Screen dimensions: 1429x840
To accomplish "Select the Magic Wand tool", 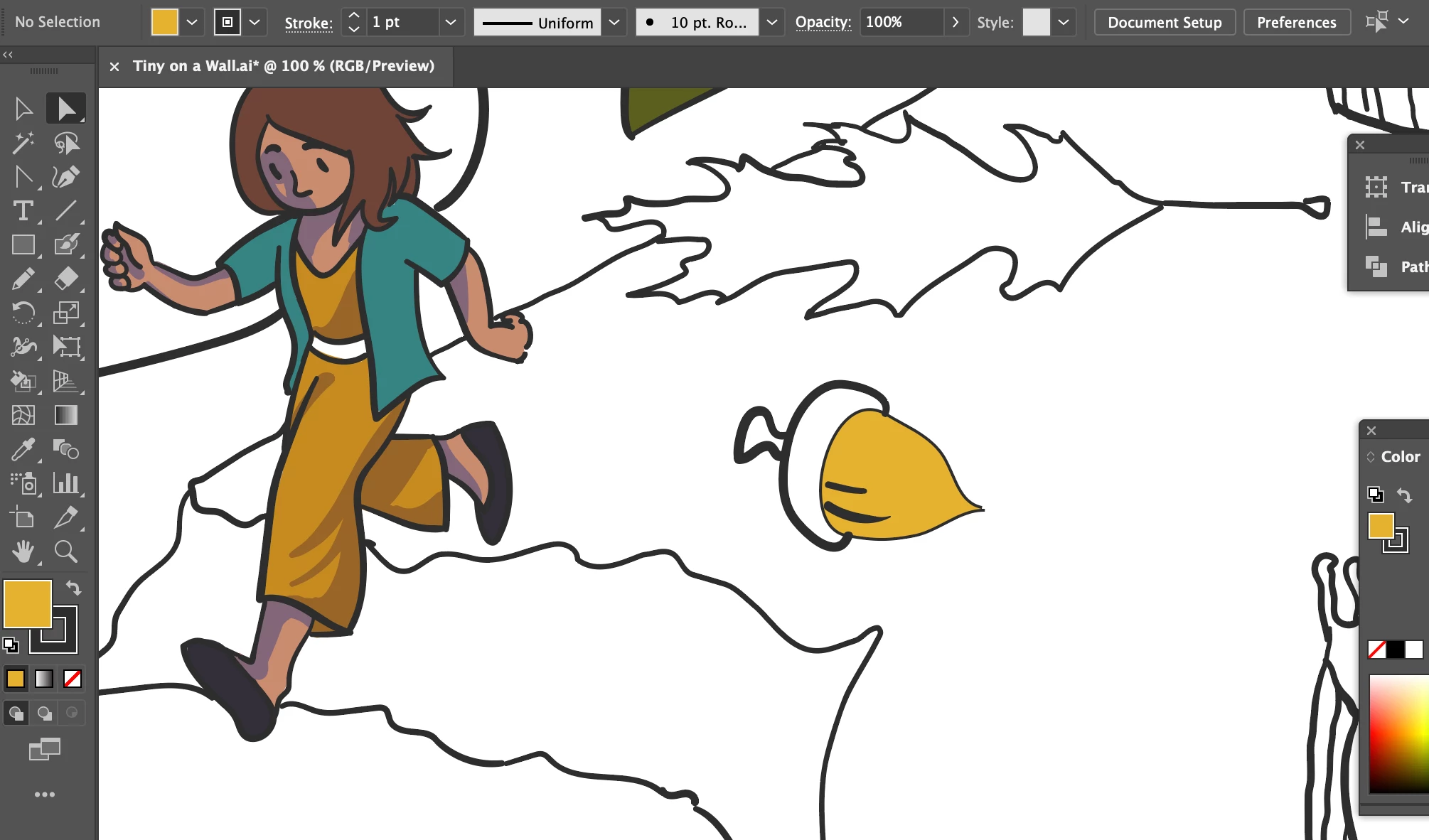I will coord(23,143).
